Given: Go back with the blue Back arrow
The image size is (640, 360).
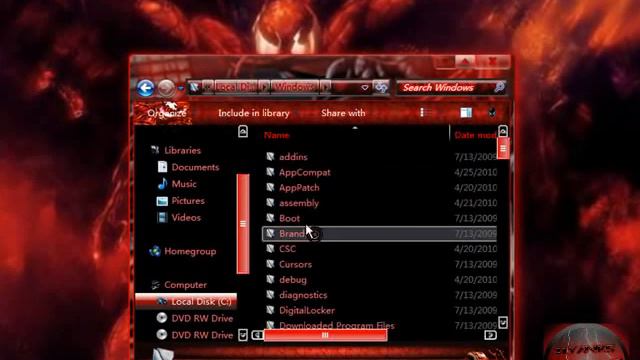Looking at the screenshot, I should pos(145,88).
